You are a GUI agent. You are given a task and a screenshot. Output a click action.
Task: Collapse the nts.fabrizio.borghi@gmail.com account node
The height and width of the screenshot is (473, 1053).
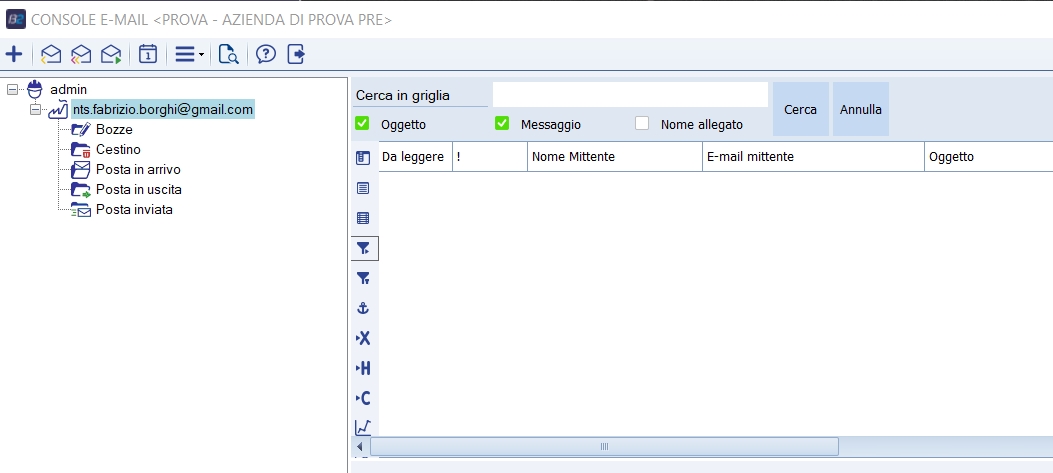(x=36, y=109)
